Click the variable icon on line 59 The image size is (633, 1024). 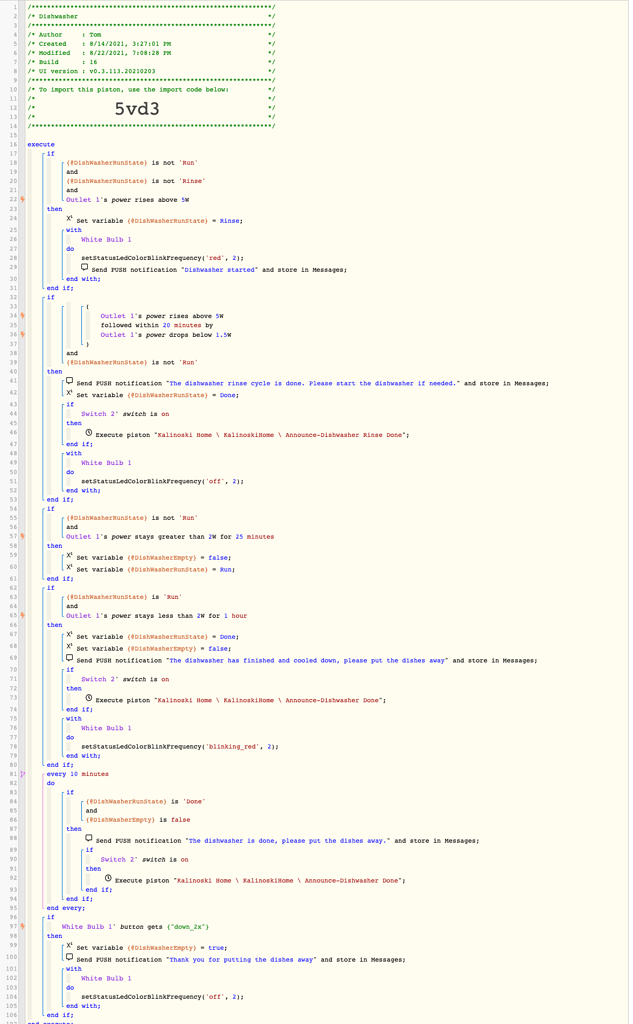(x=69, y=556)
